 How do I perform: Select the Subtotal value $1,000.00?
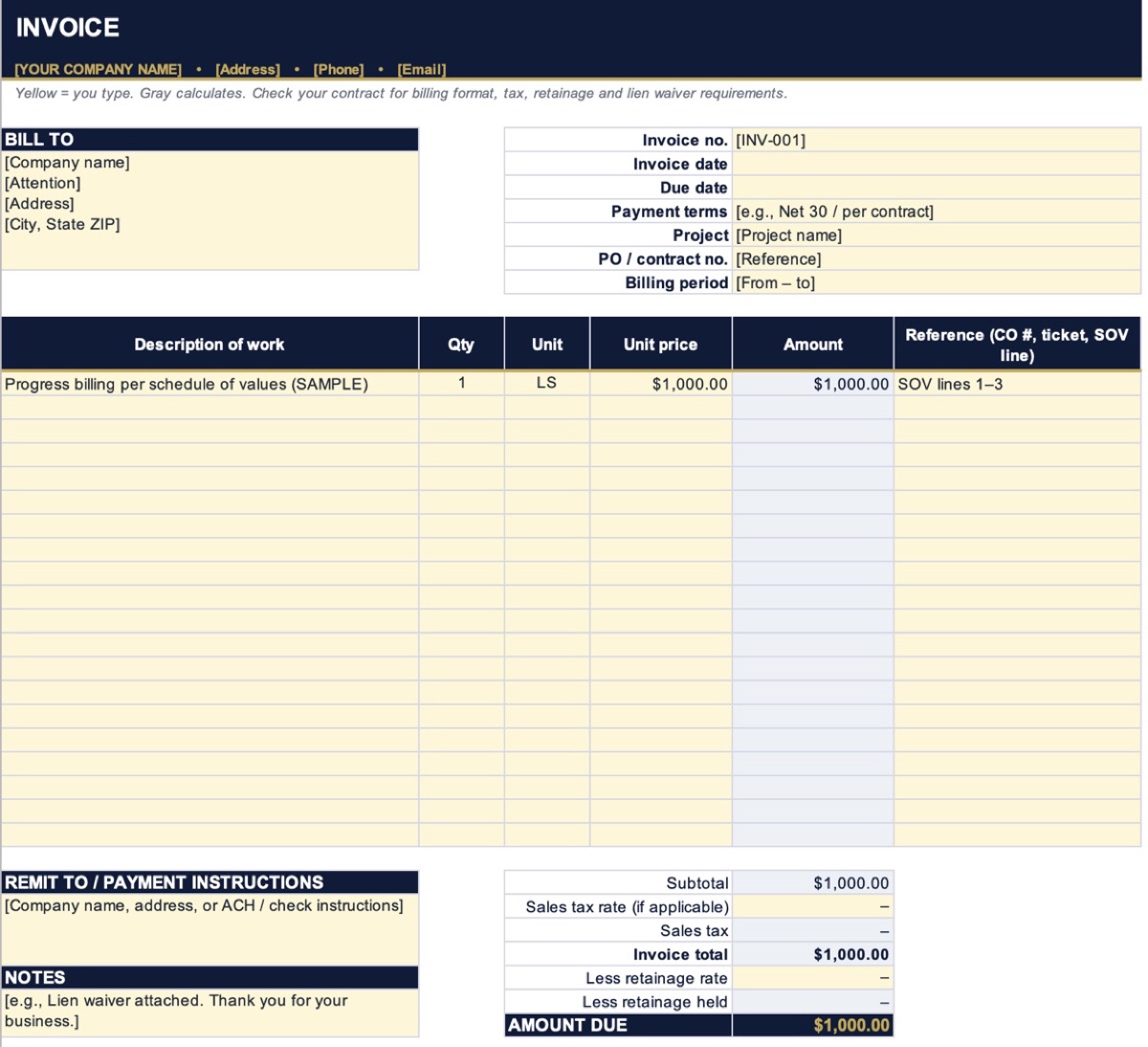[x=813, y=883]
